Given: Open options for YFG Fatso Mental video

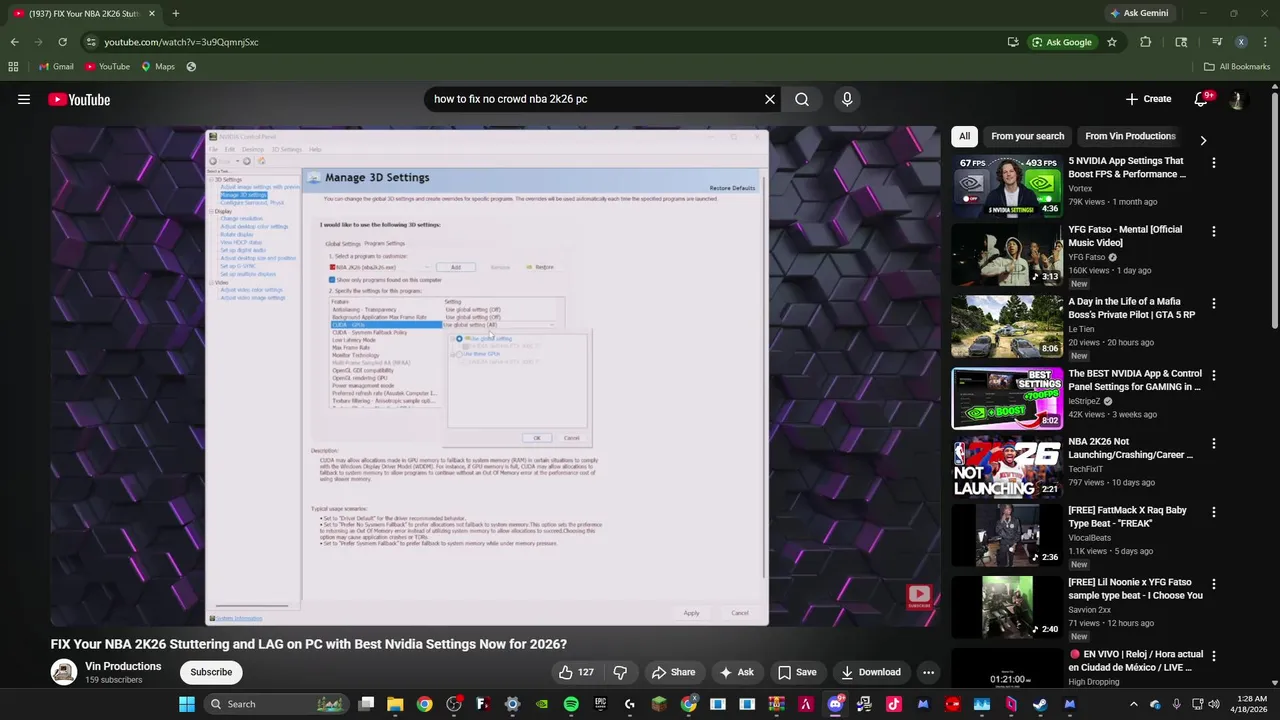Looking at the screenshot, I should (x=1214, y=231).
